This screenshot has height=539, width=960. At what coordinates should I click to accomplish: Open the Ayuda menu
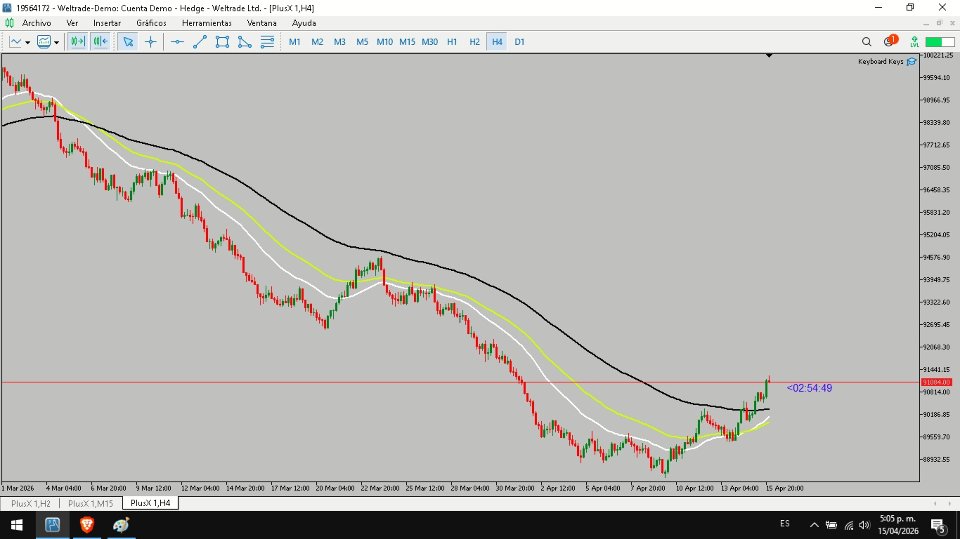[304, 23]
